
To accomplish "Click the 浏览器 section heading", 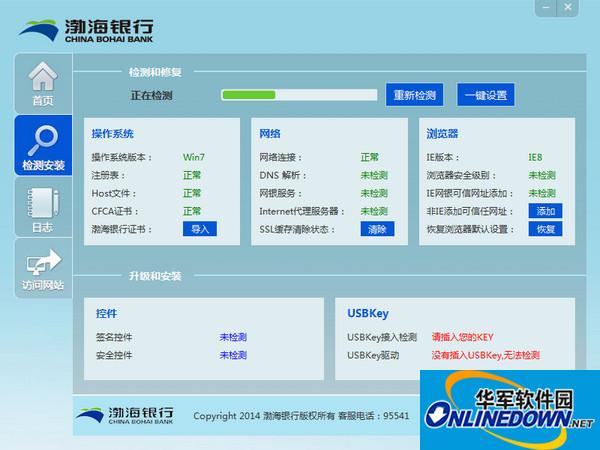I will click(442, 134).
